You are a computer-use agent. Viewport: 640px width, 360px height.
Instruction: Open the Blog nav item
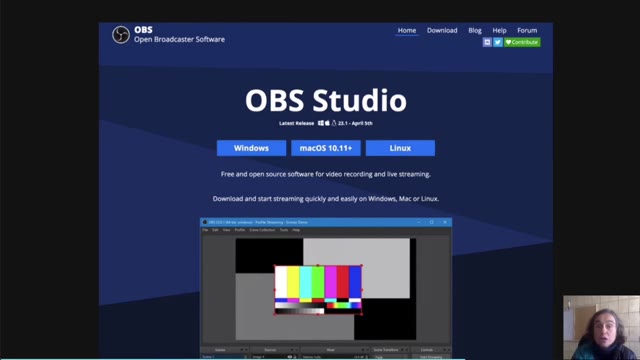click(475, 30)
